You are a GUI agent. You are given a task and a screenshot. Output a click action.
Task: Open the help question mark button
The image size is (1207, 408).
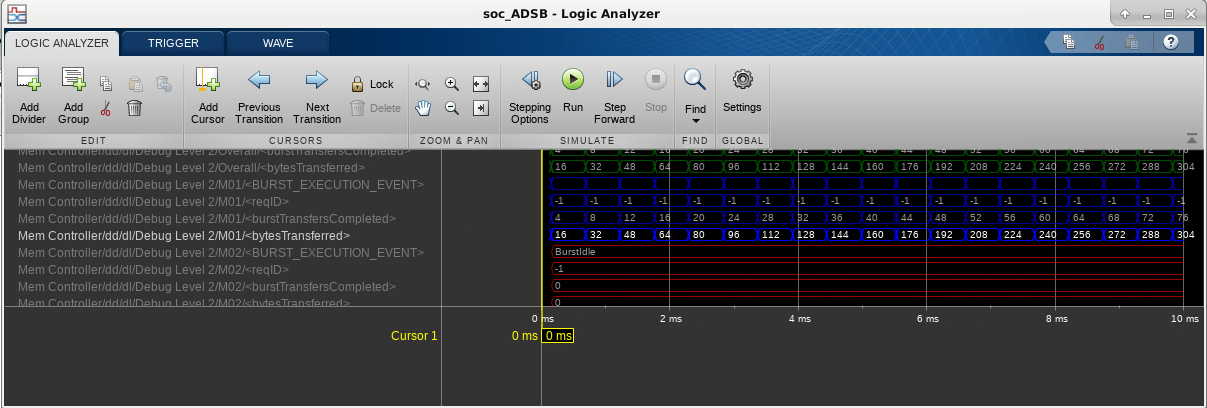click(x=1171, y=42)
